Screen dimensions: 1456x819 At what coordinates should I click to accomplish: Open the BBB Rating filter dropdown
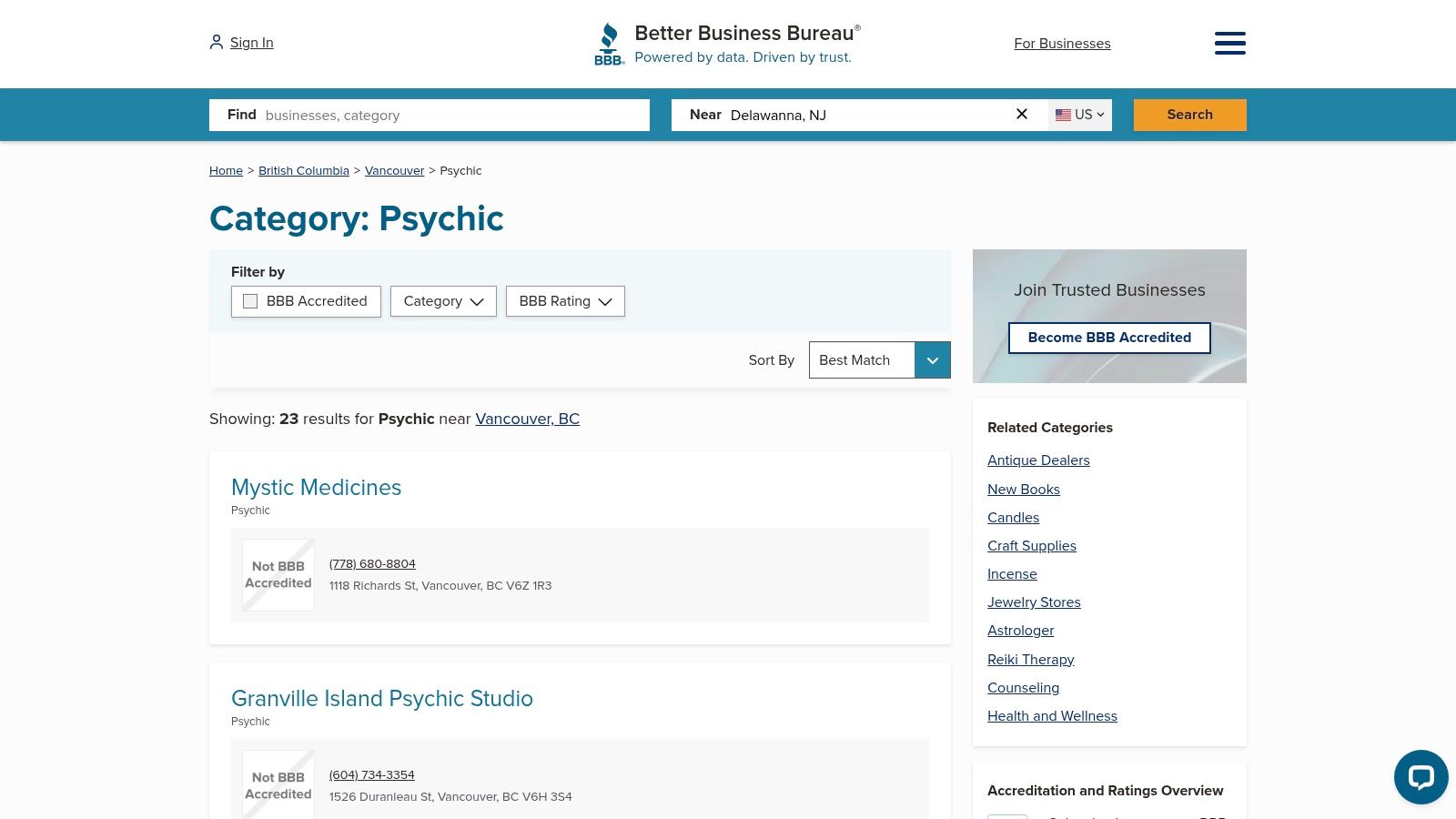coord(565,301)
